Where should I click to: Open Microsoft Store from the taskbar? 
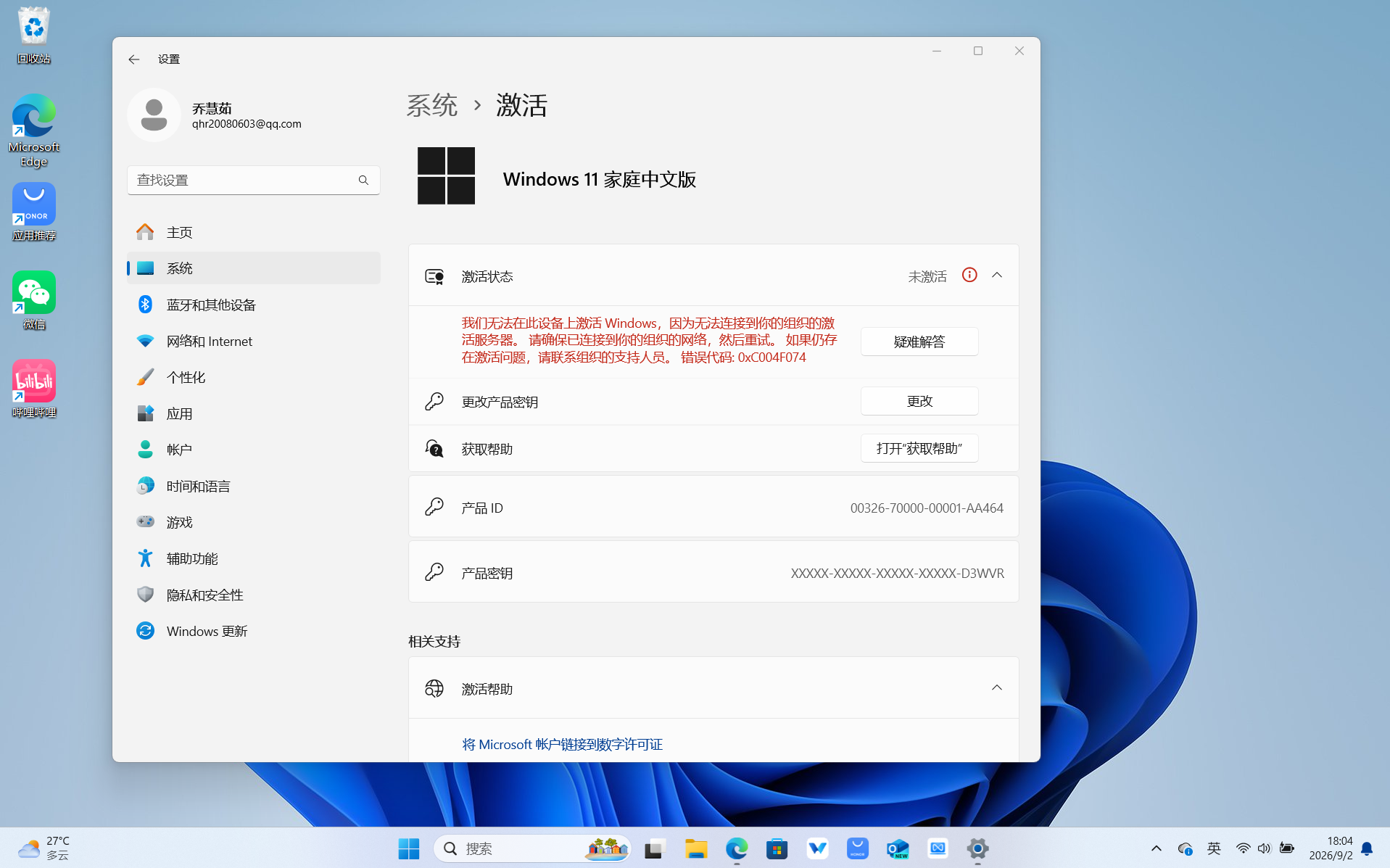pos(777,848)
